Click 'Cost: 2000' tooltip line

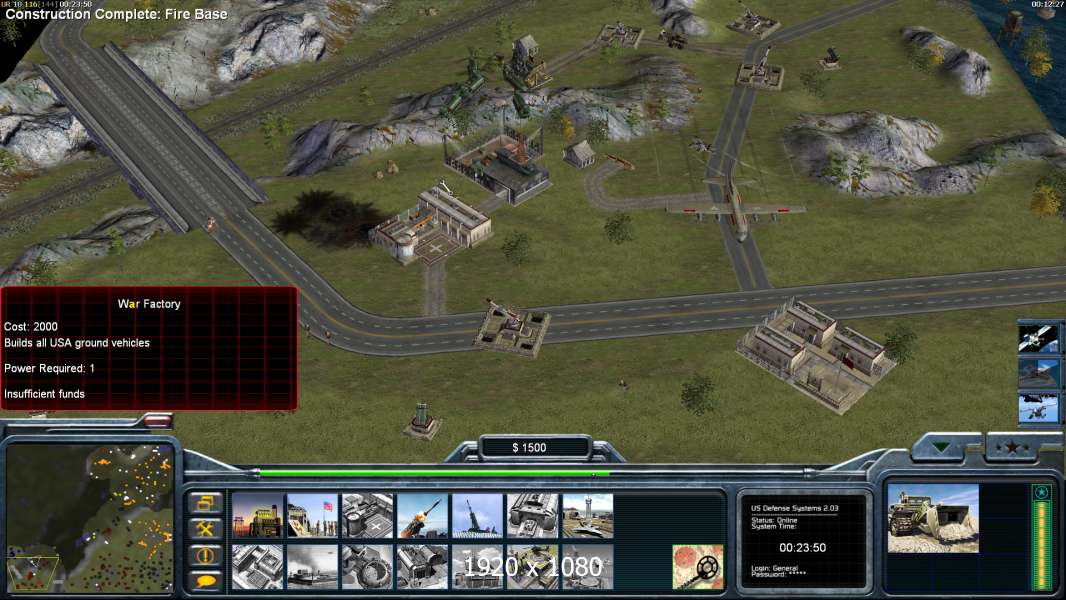[x=31, y=326]
